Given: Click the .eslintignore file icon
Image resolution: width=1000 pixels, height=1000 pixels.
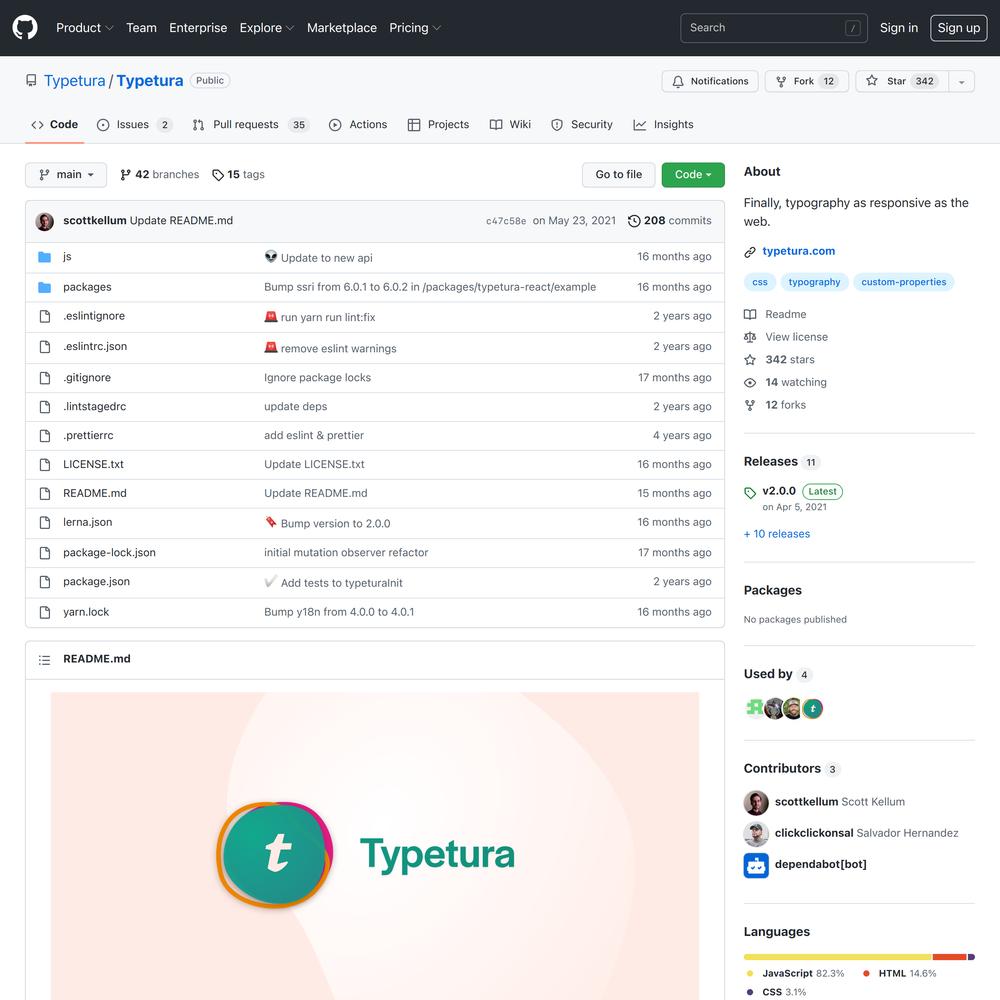Looking at the screenshot, I should 45,316.
